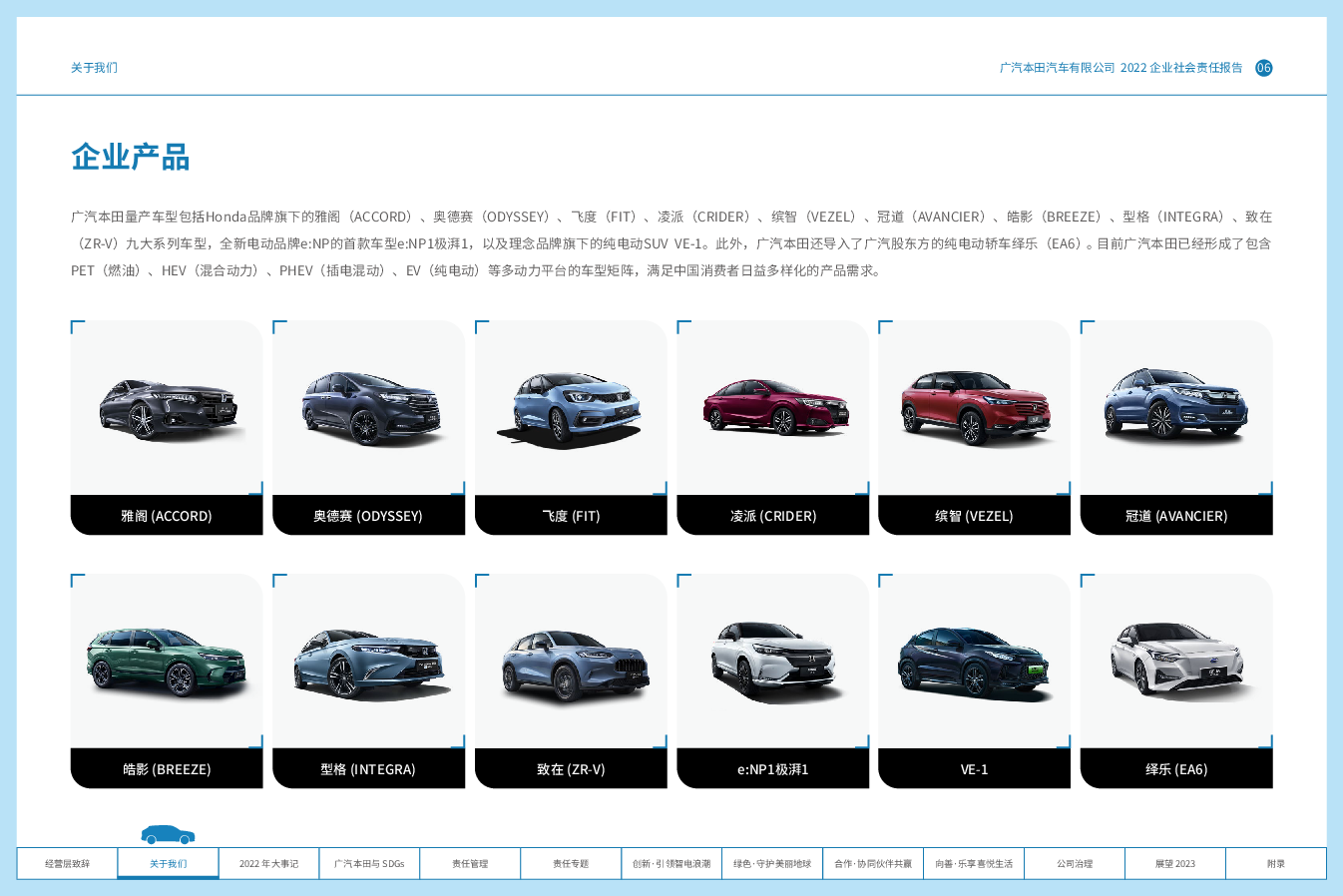Click the 飞度 (FIT) label
This screenshot has height=896, width=1343.
571,516
